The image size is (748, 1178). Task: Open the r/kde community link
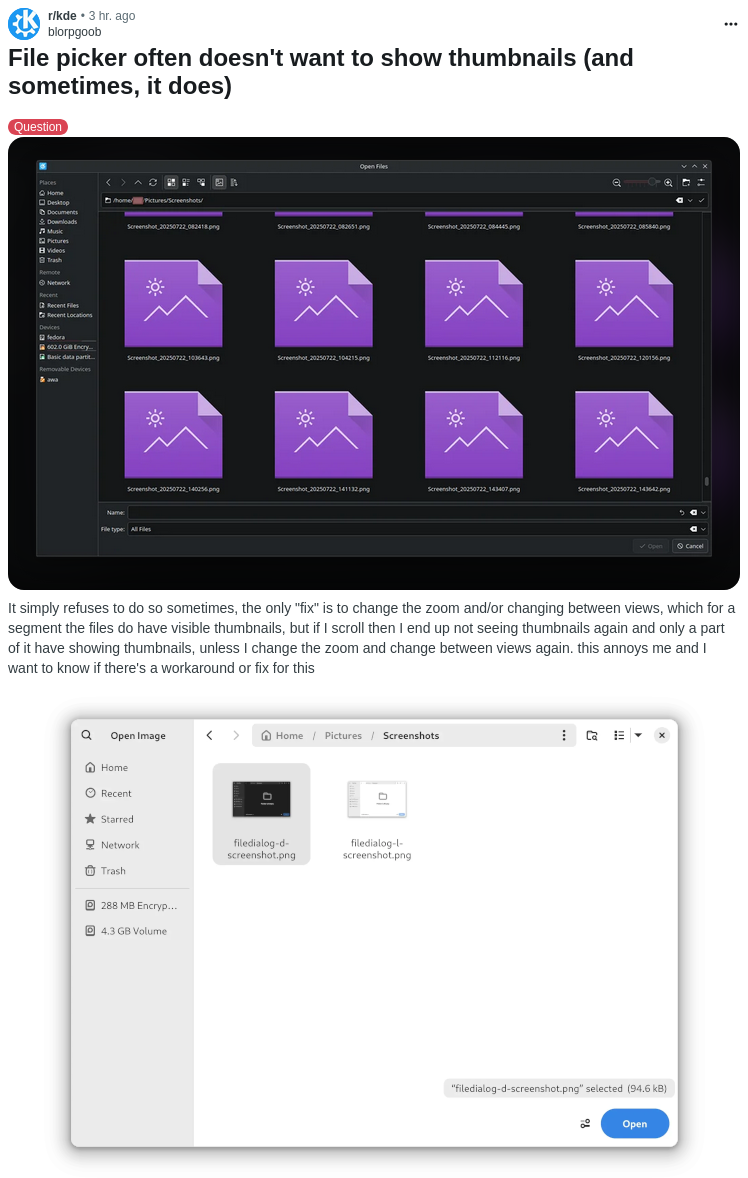[62, 16]
